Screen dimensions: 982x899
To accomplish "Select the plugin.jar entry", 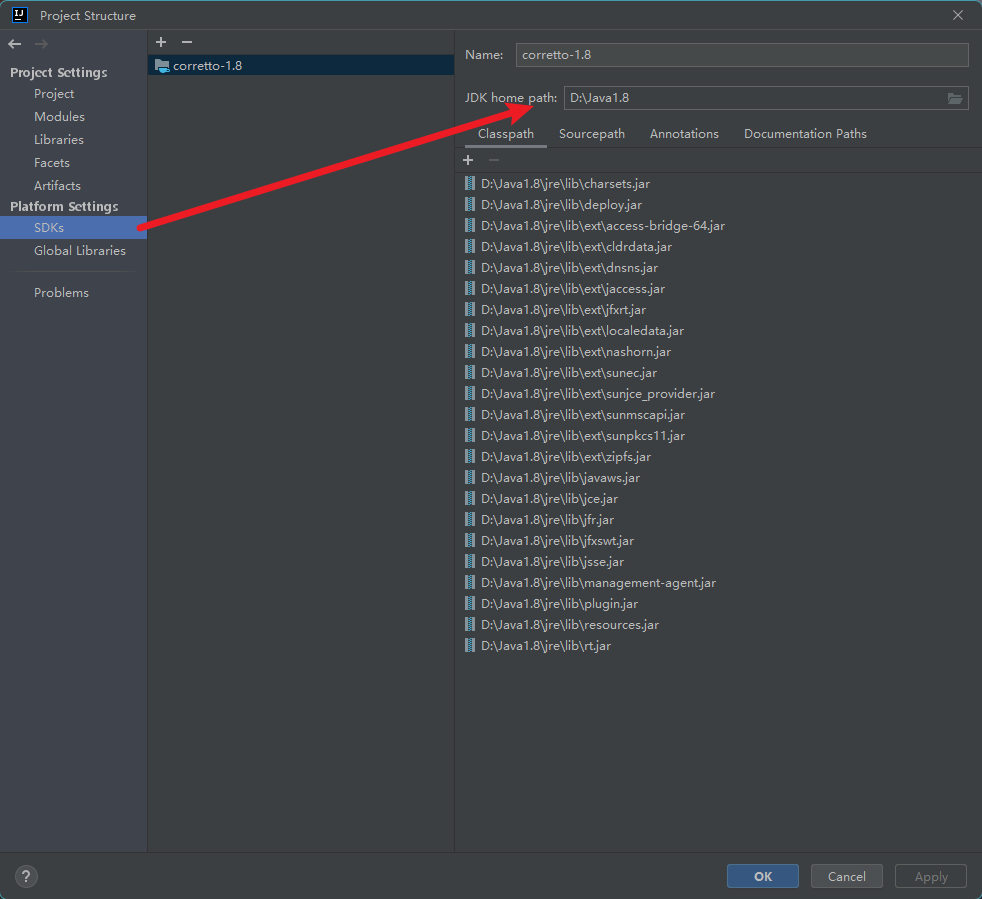I will (559, 603).
